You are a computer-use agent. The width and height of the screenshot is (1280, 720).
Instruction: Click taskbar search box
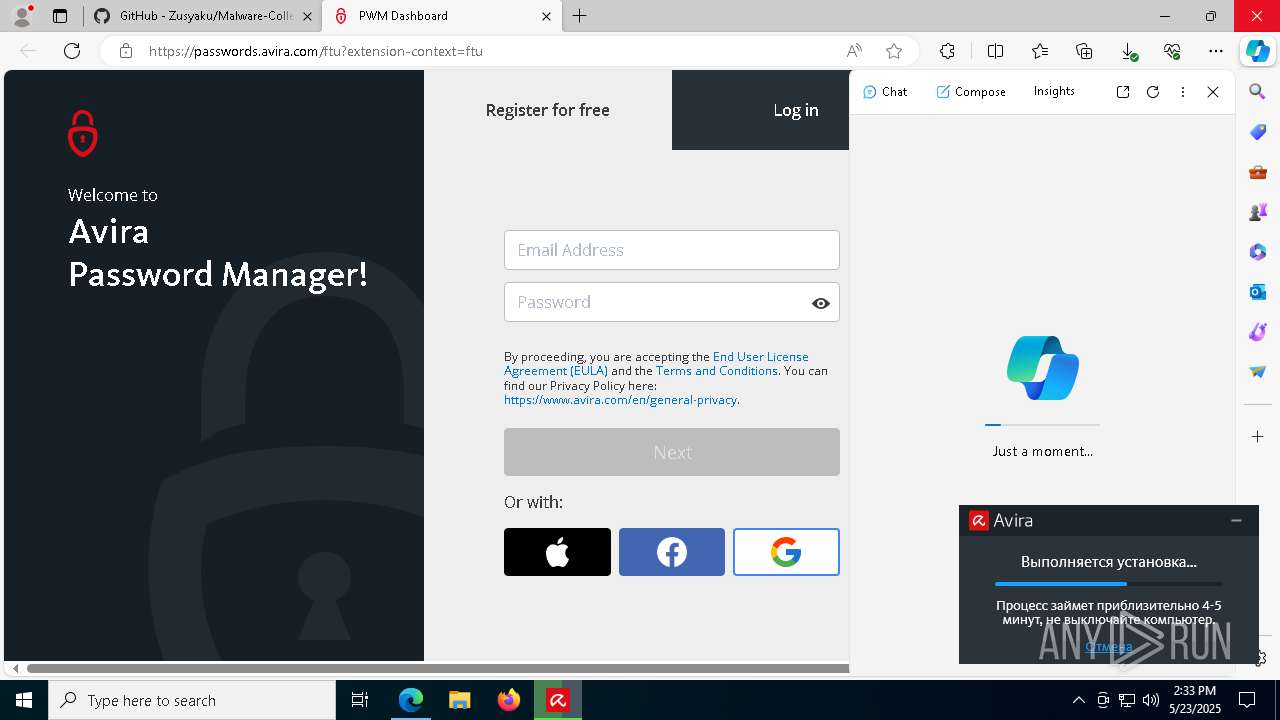[192, 700]
